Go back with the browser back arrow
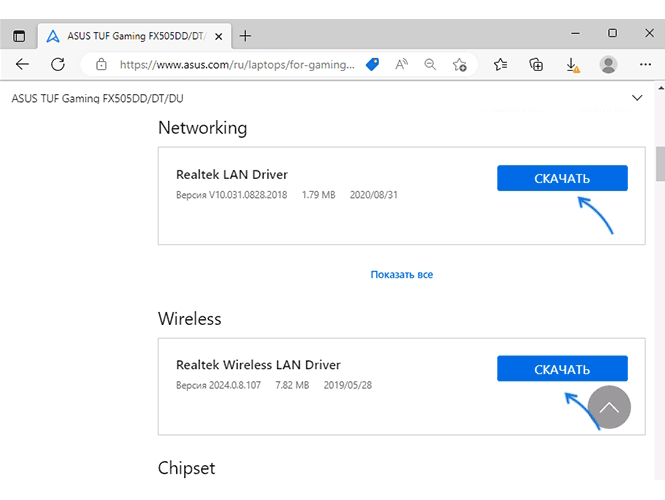The height and width of the screenshot is (500, 665). (x=22, y=64)
